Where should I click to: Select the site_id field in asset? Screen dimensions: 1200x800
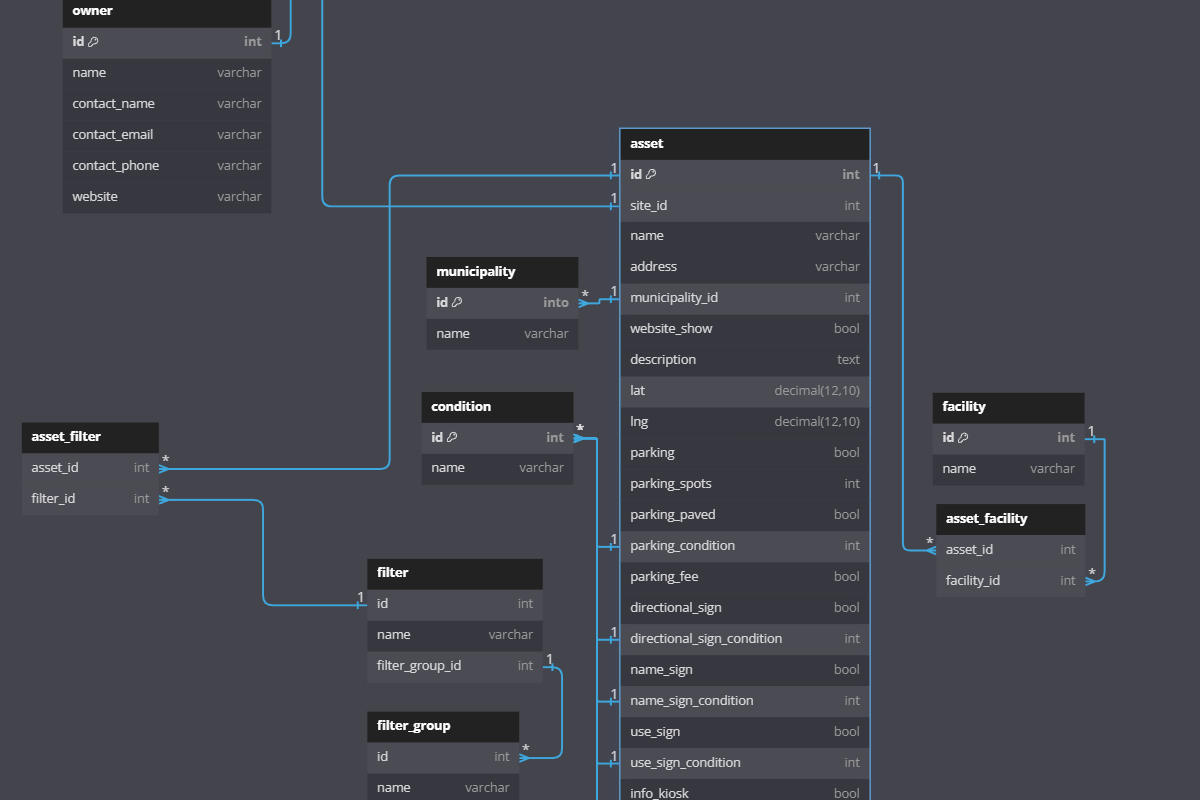[745, 206]
